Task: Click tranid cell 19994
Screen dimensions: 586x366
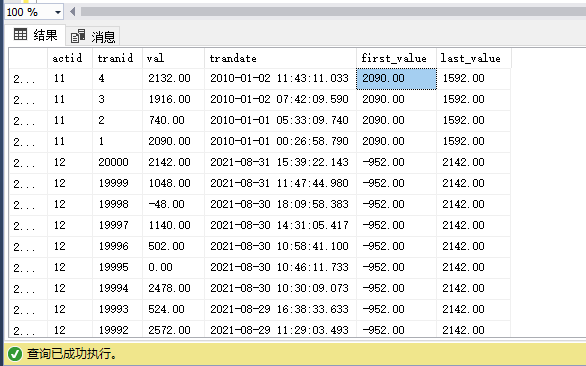Action: click(117, 288)
